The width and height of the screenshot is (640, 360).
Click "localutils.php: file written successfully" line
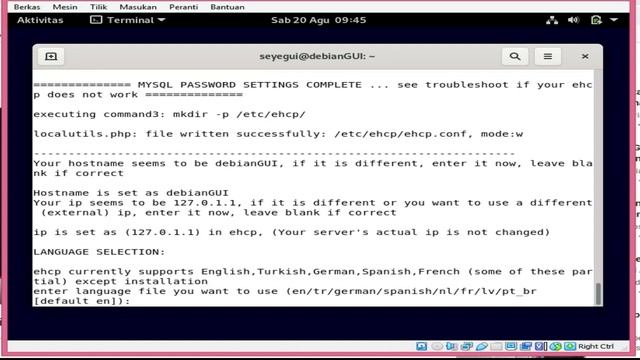coord(278,134)
